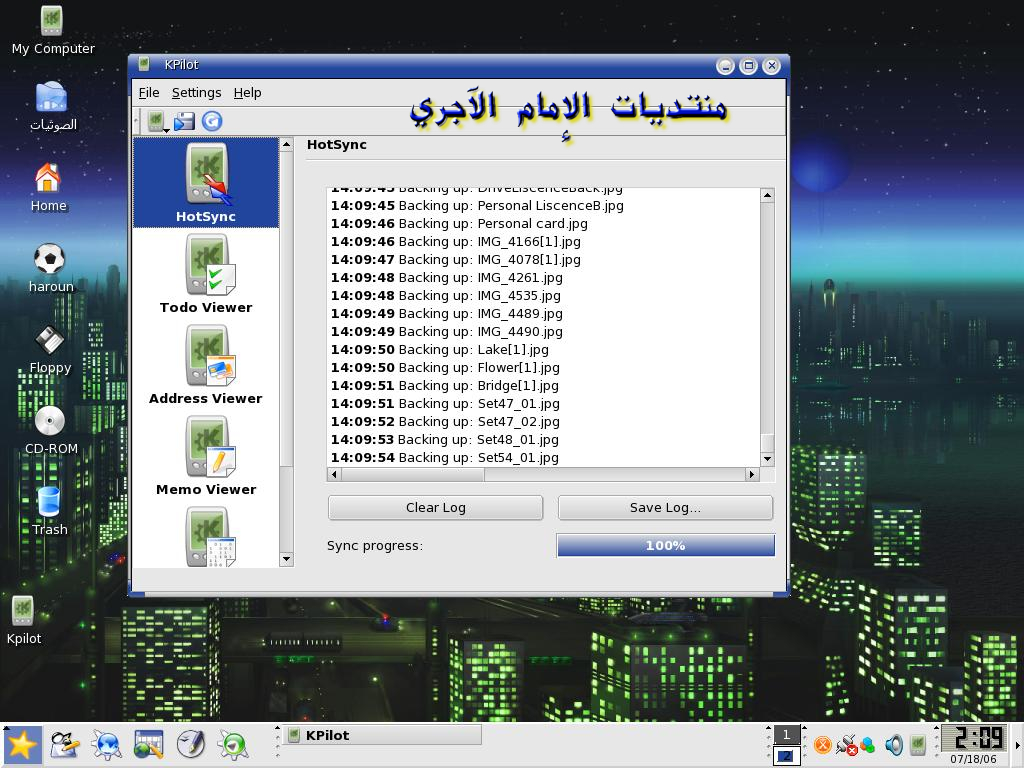Click the KPilot tray icon
This screenshot has width=1024, height=768.
pos(918,744)
